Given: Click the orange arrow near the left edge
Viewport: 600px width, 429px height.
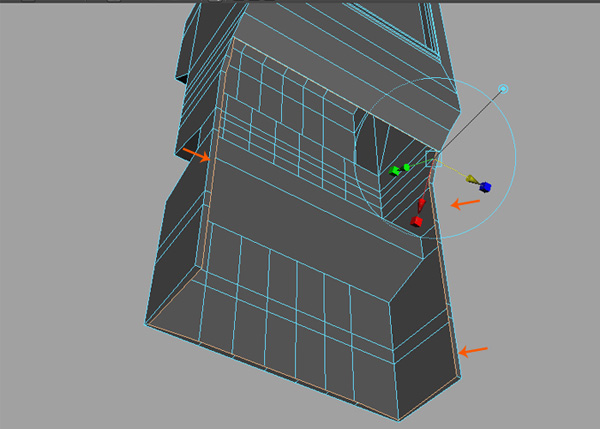Looking at the screenshot, I should coord(195,154).
